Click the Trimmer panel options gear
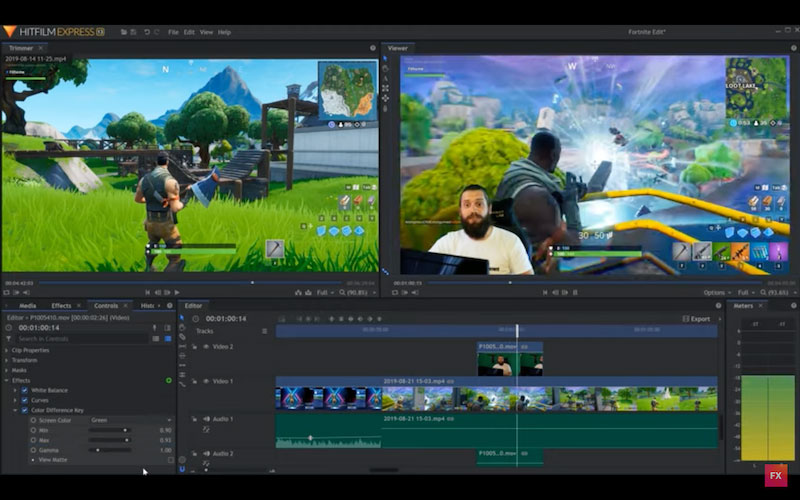 (x=372, y=48)
